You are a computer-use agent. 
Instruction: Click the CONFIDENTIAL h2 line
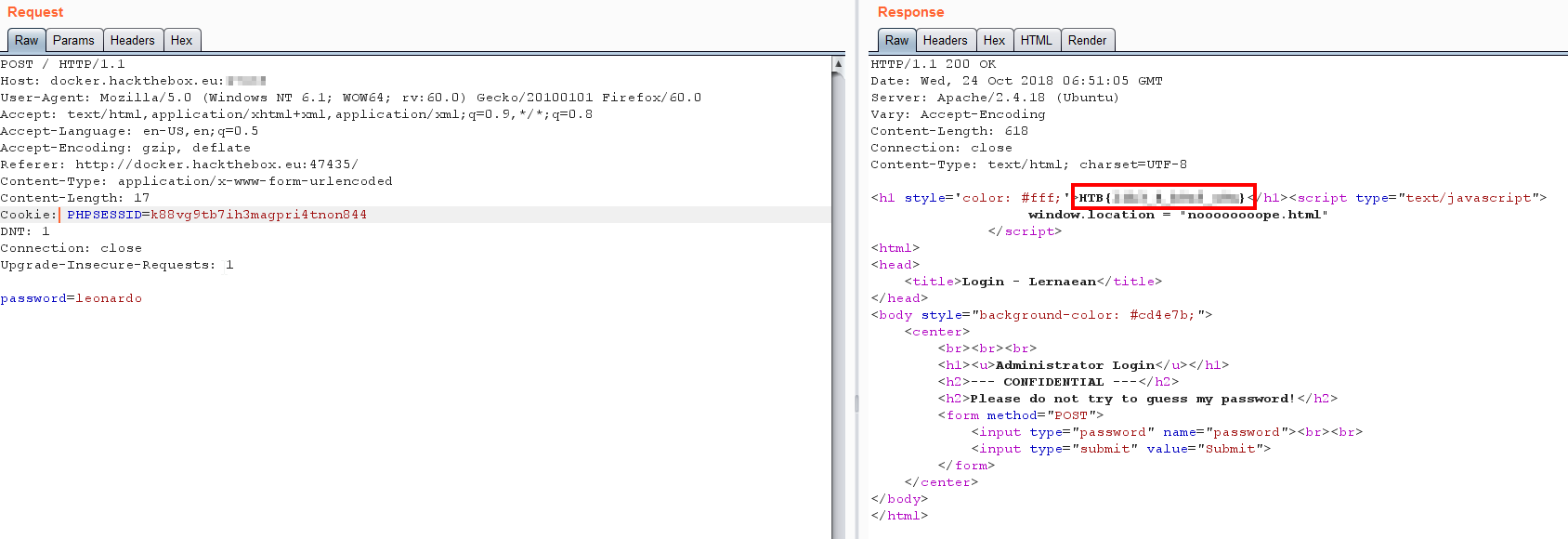tap(1058, 382)
